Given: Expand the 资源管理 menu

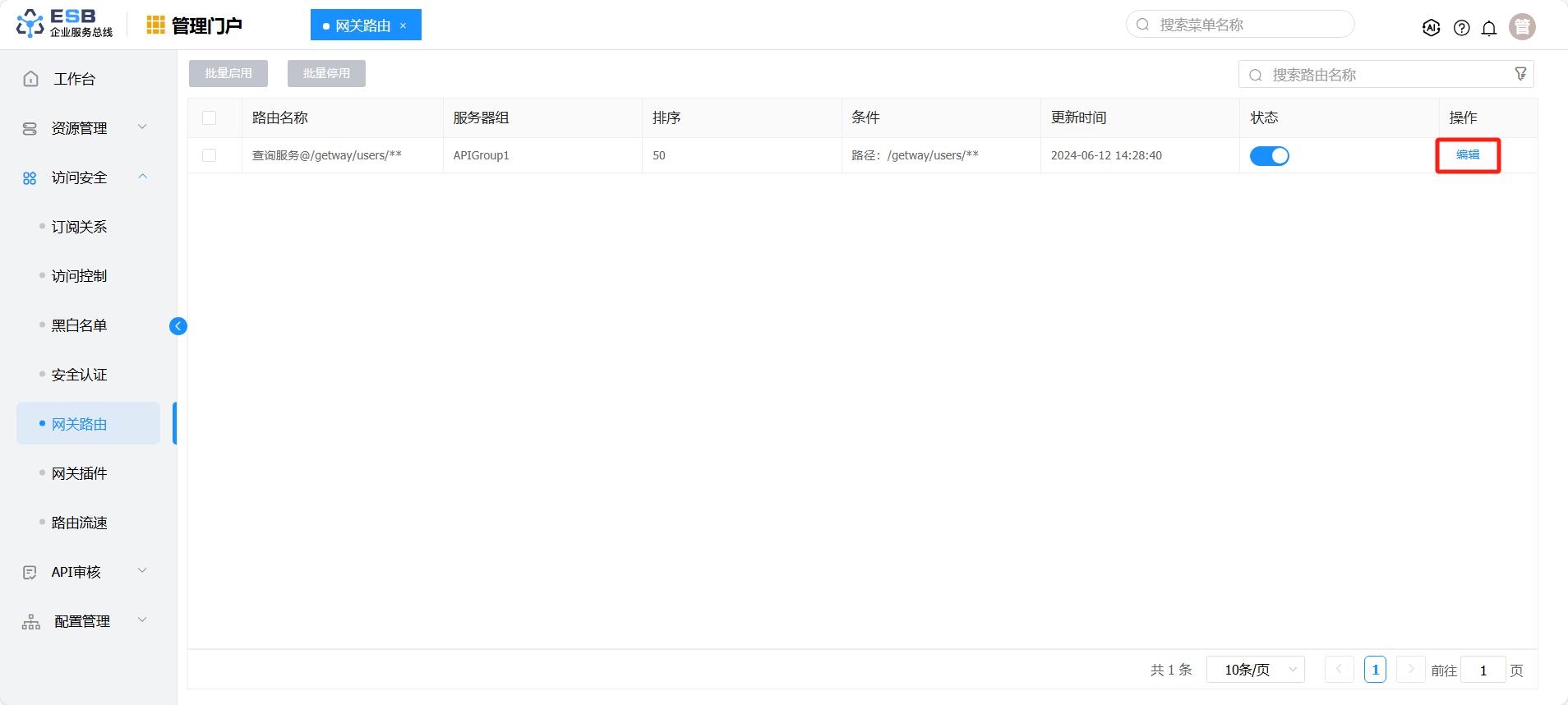Looking at the screenshot, I should coord(85,128).
